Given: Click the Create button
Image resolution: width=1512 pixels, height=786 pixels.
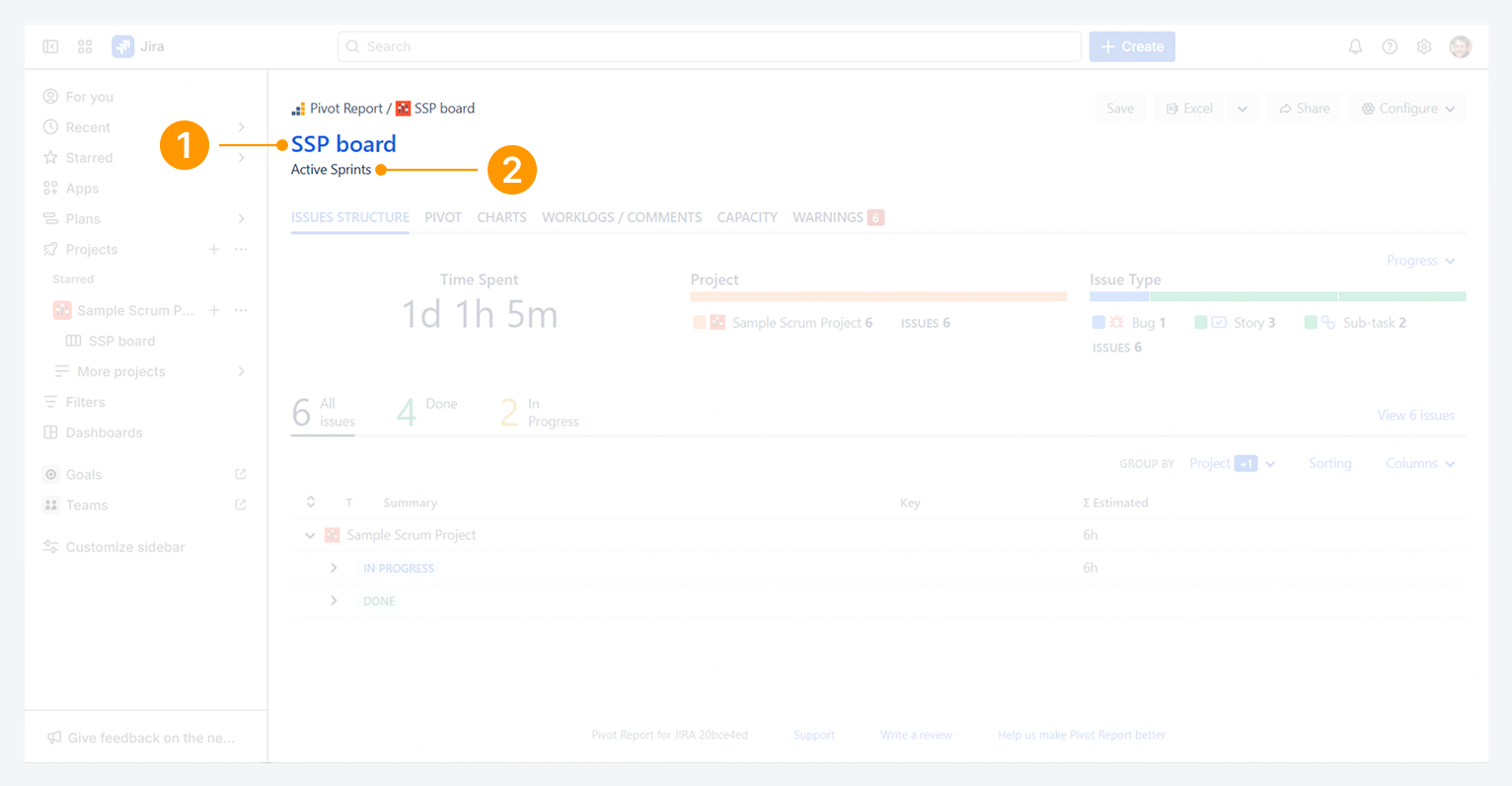Looking at the screenshot, I should click(x=1132, y=46).
